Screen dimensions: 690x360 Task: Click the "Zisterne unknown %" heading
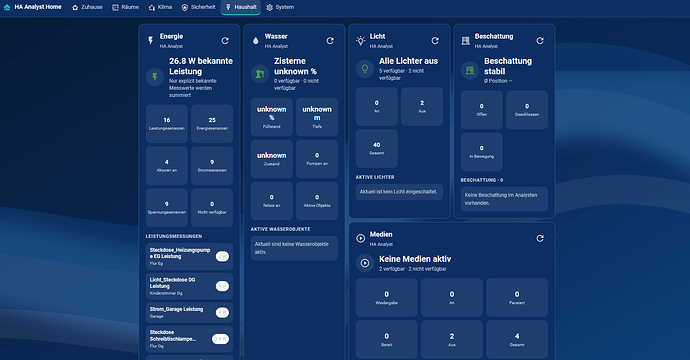point(295,66)
